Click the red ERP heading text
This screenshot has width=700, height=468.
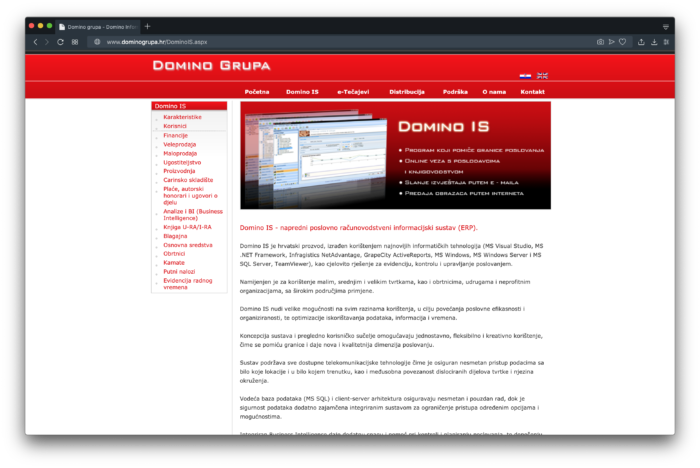pos(358,228)
